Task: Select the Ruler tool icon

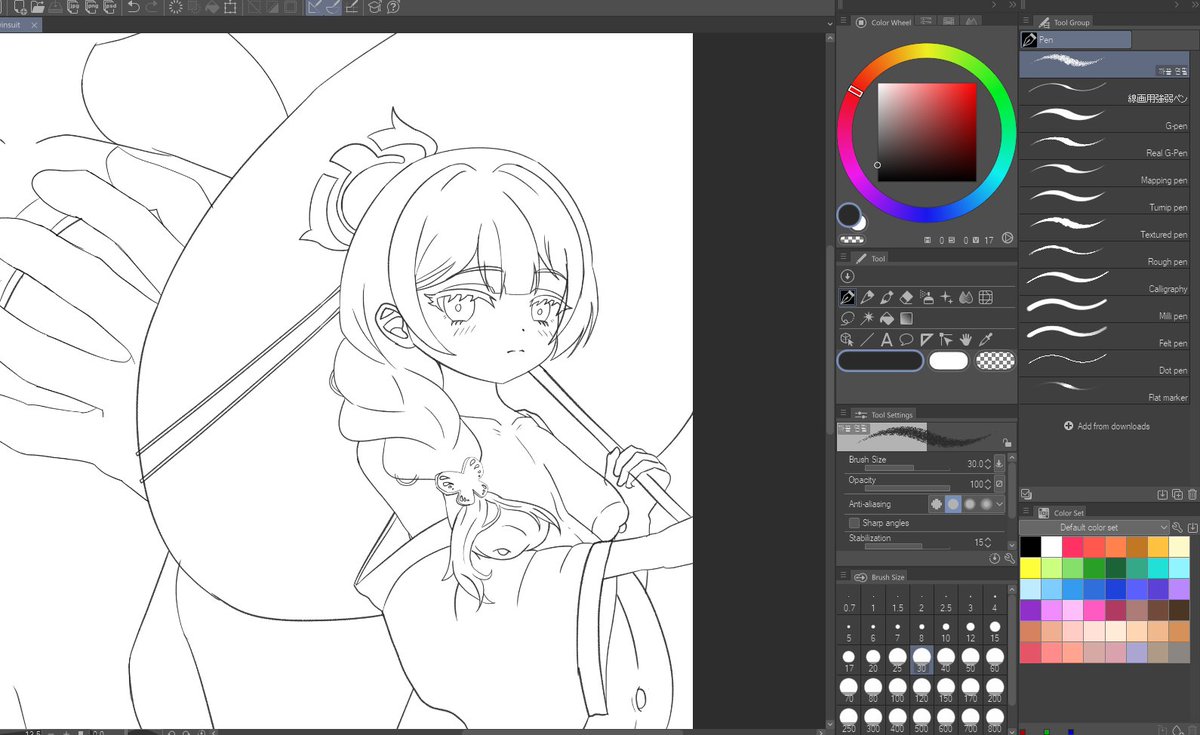Action: (x=926, y=339)
